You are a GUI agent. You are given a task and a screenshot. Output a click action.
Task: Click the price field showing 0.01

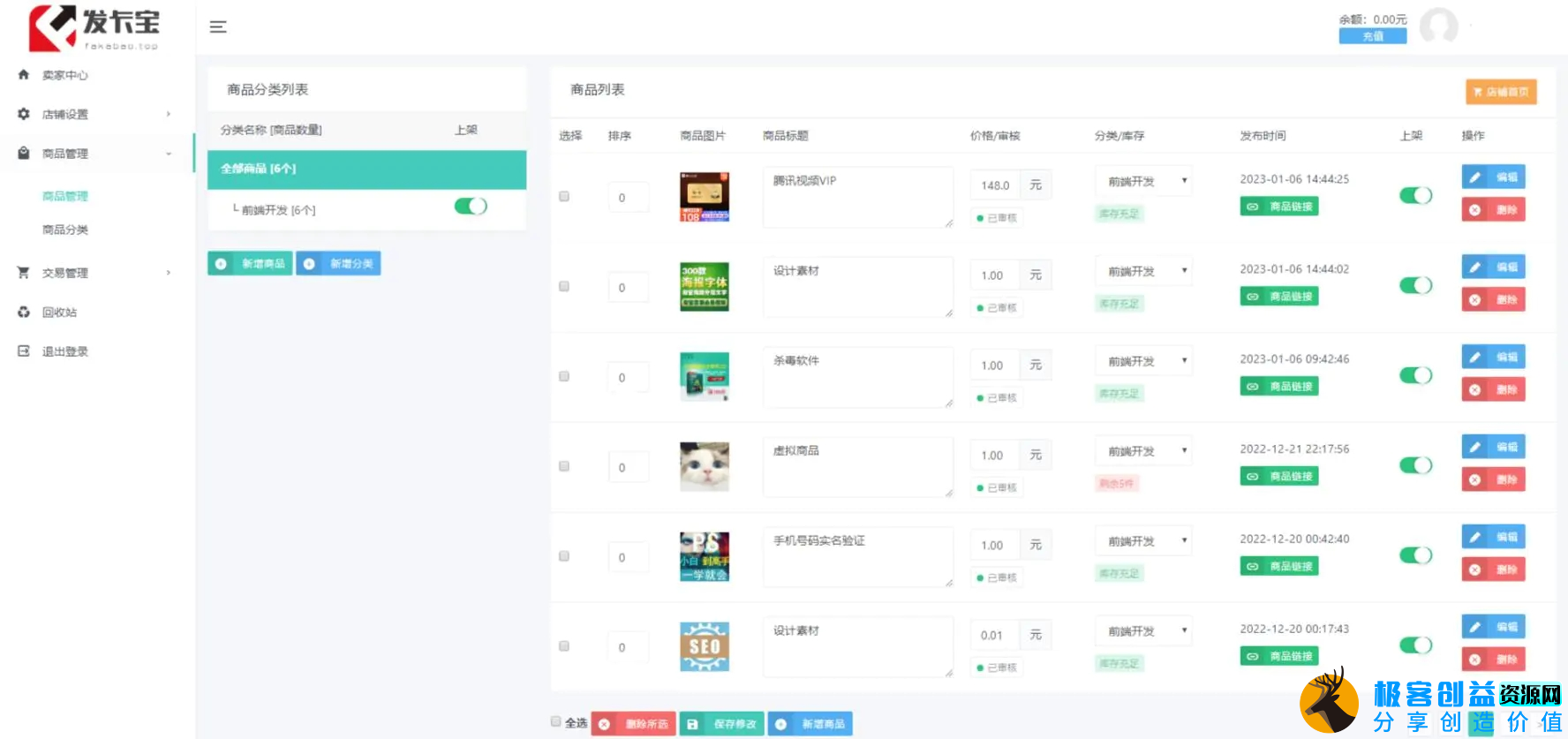point(995,636)
